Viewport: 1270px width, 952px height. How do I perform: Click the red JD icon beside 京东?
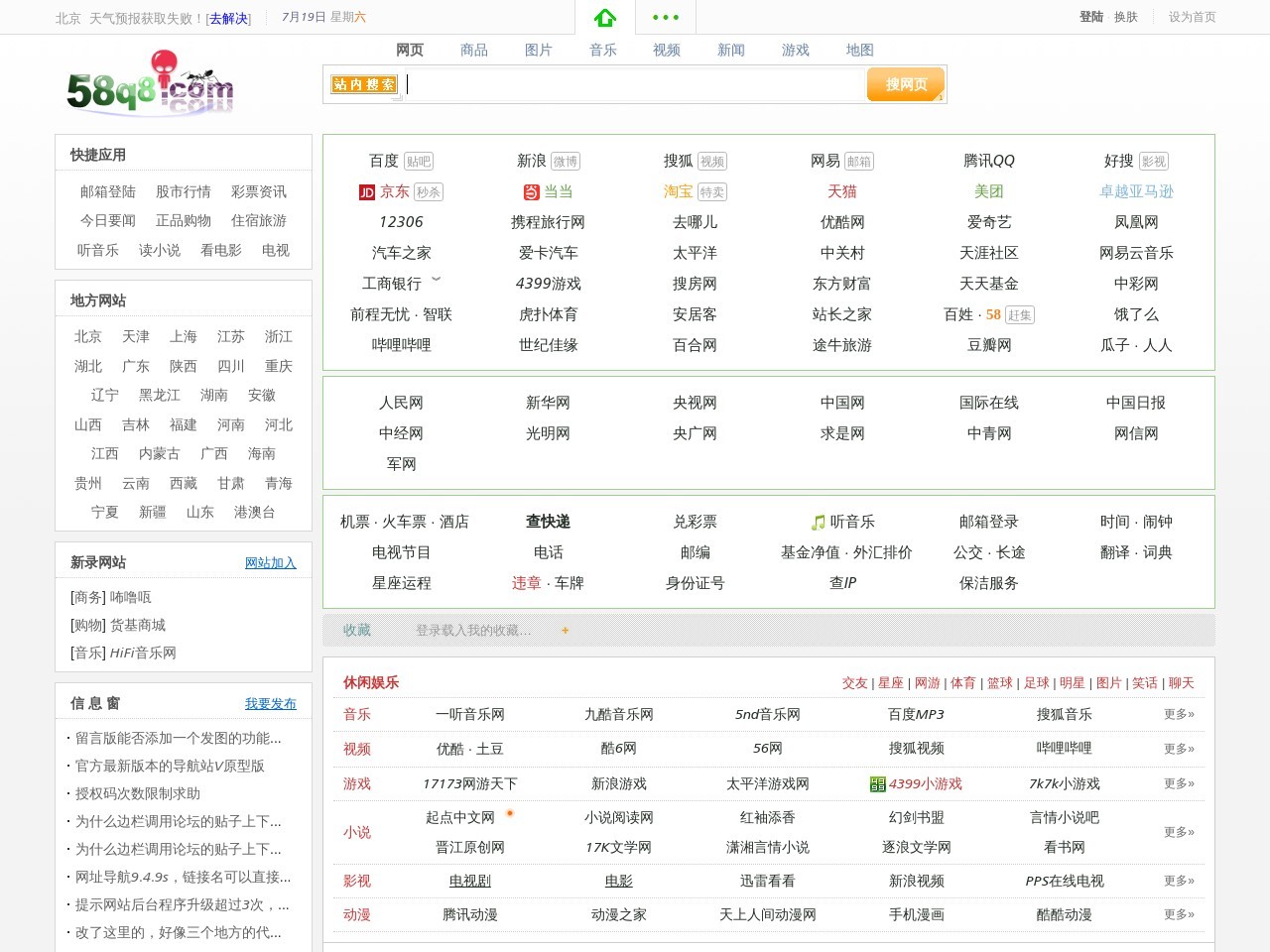tap(366, 191)
